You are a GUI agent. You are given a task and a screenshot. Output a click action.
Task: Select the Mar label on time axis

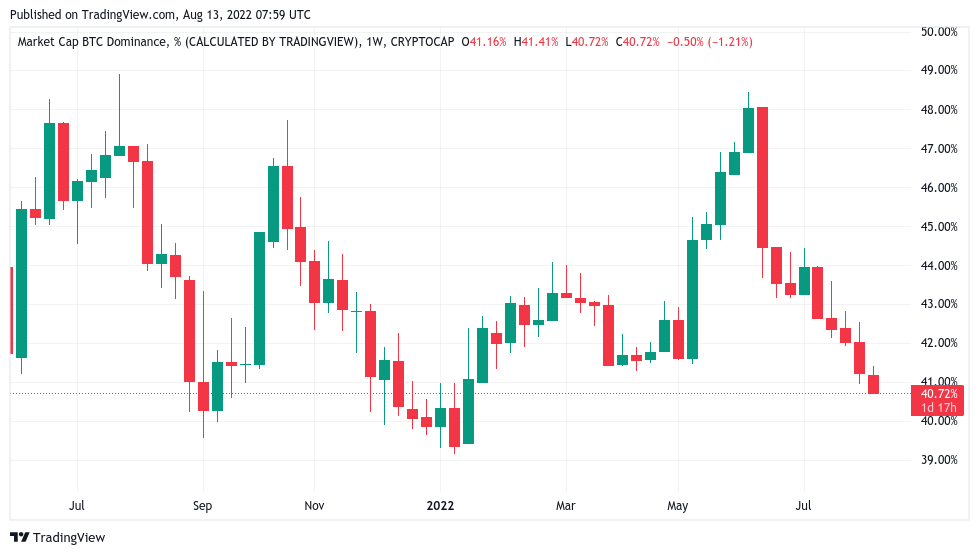click(566, 506)
